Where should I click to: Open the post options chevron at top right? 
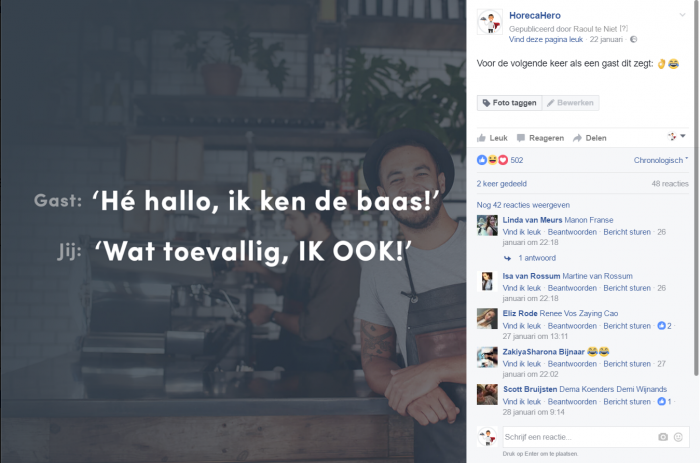682,15
